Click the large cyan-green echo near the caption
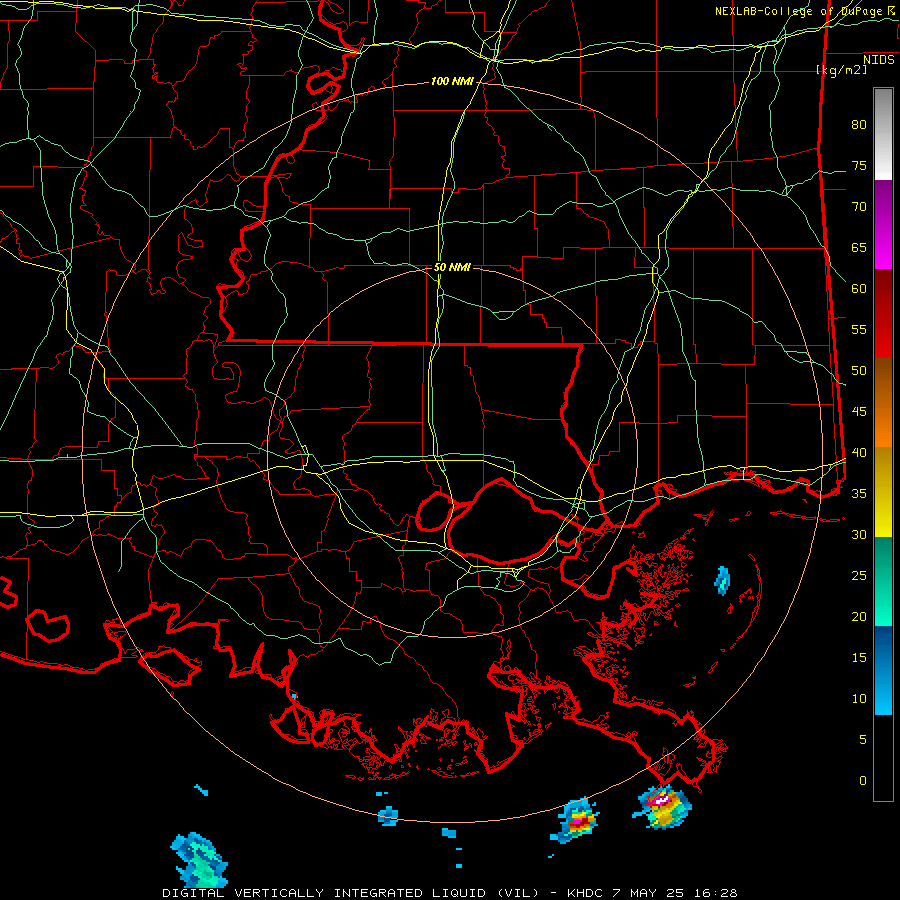900x900 pixels. click(x=199, y=860)
